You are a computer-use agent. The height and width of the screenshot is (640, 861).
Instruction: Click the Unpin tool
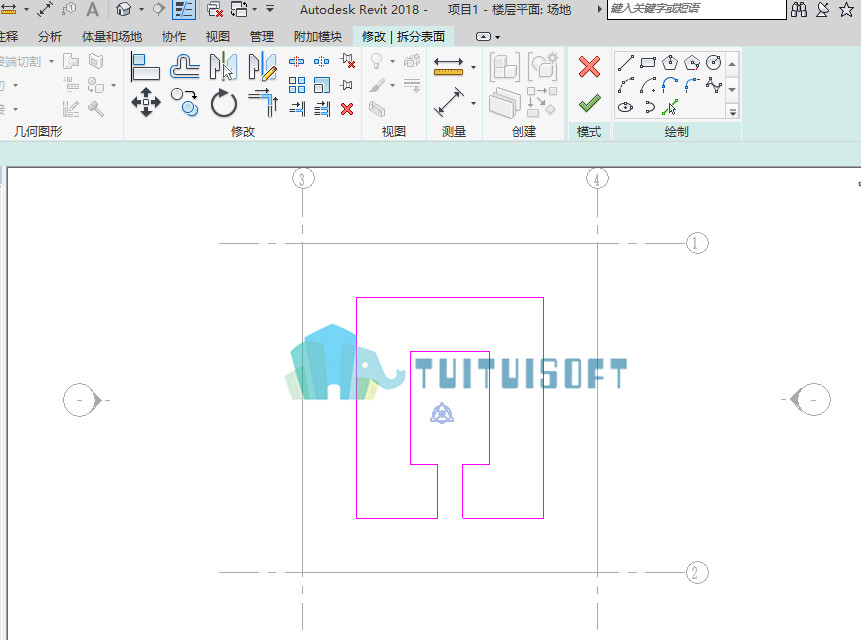pyautogui.click(x=347, y=60)
